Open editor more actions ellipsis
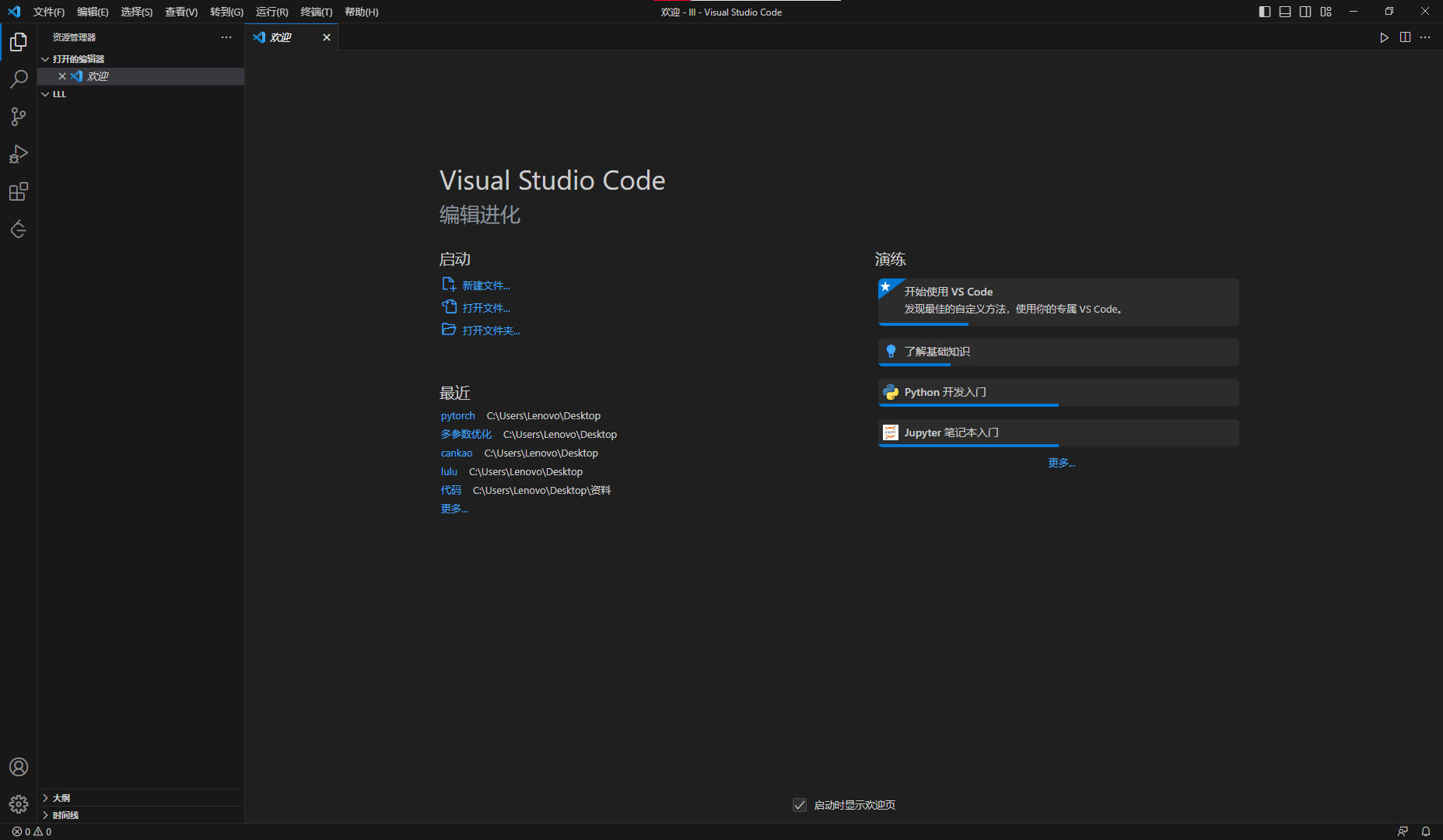The width and height of the screenshot is (1443, 840). pos(1425,37)
